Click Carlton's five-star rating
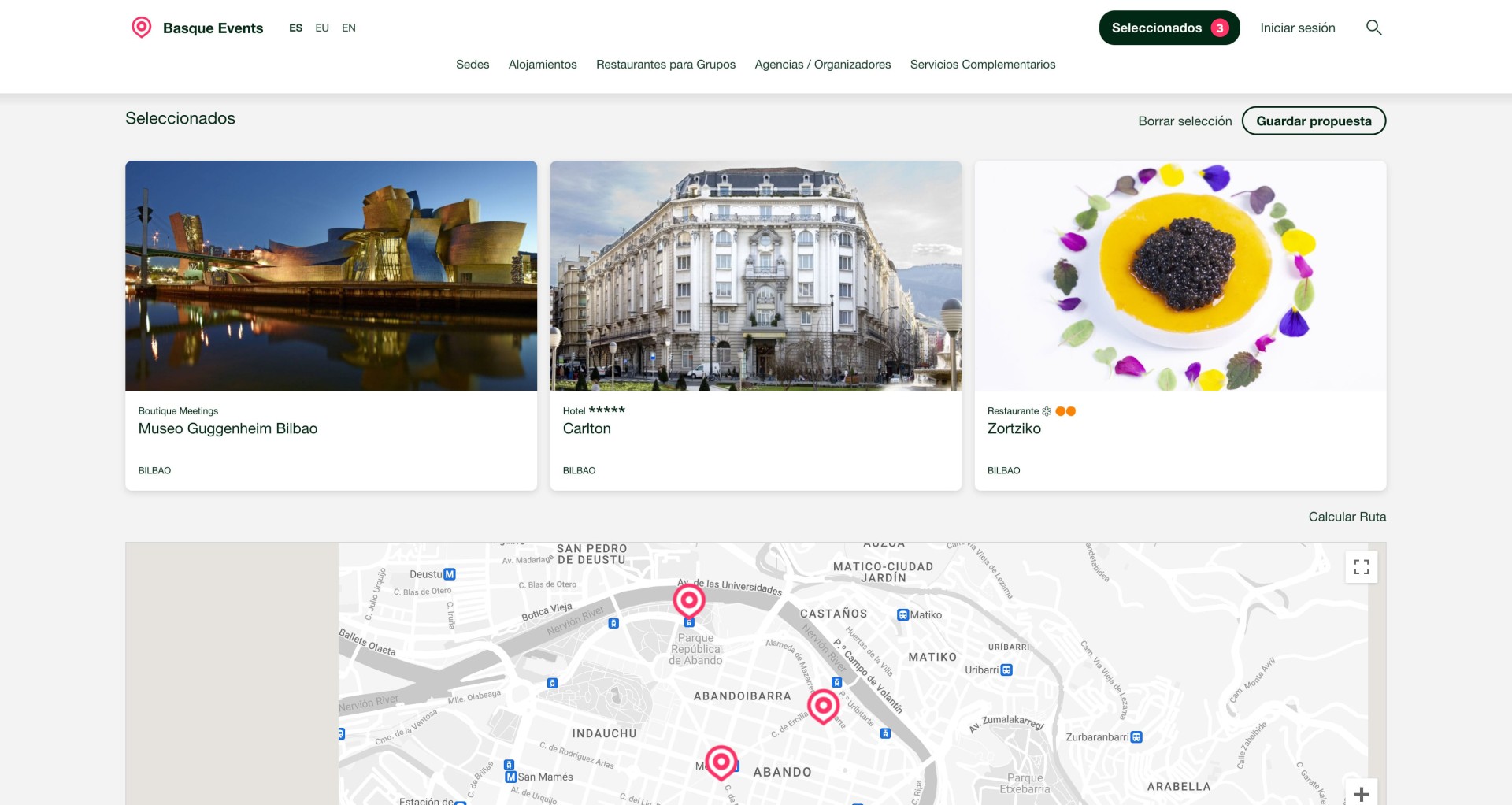Screen dimensions: 1512x805 pos(607,410)
